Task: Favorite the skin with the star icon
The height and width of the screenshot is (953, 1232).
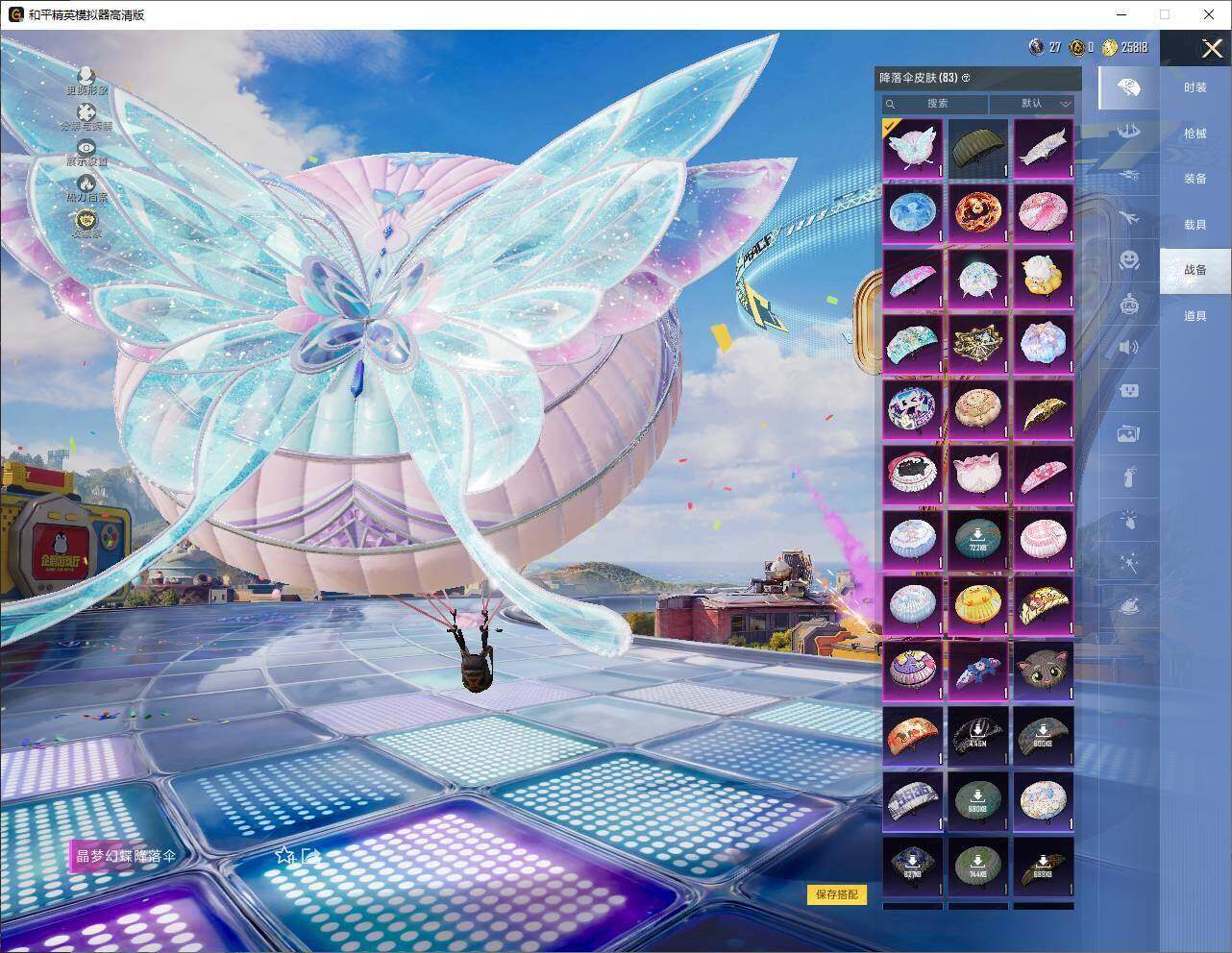Action: (x=284, y=855)
